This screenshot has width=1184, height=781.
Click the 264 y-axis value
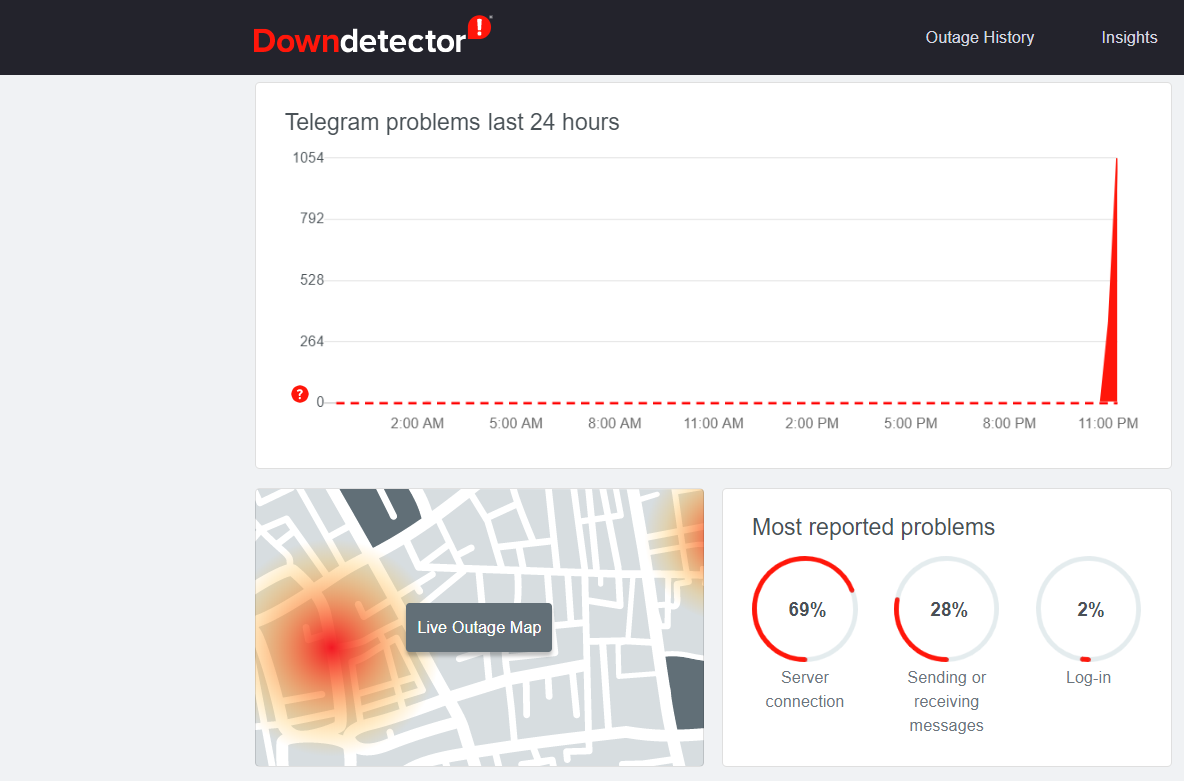coord(312,341)
